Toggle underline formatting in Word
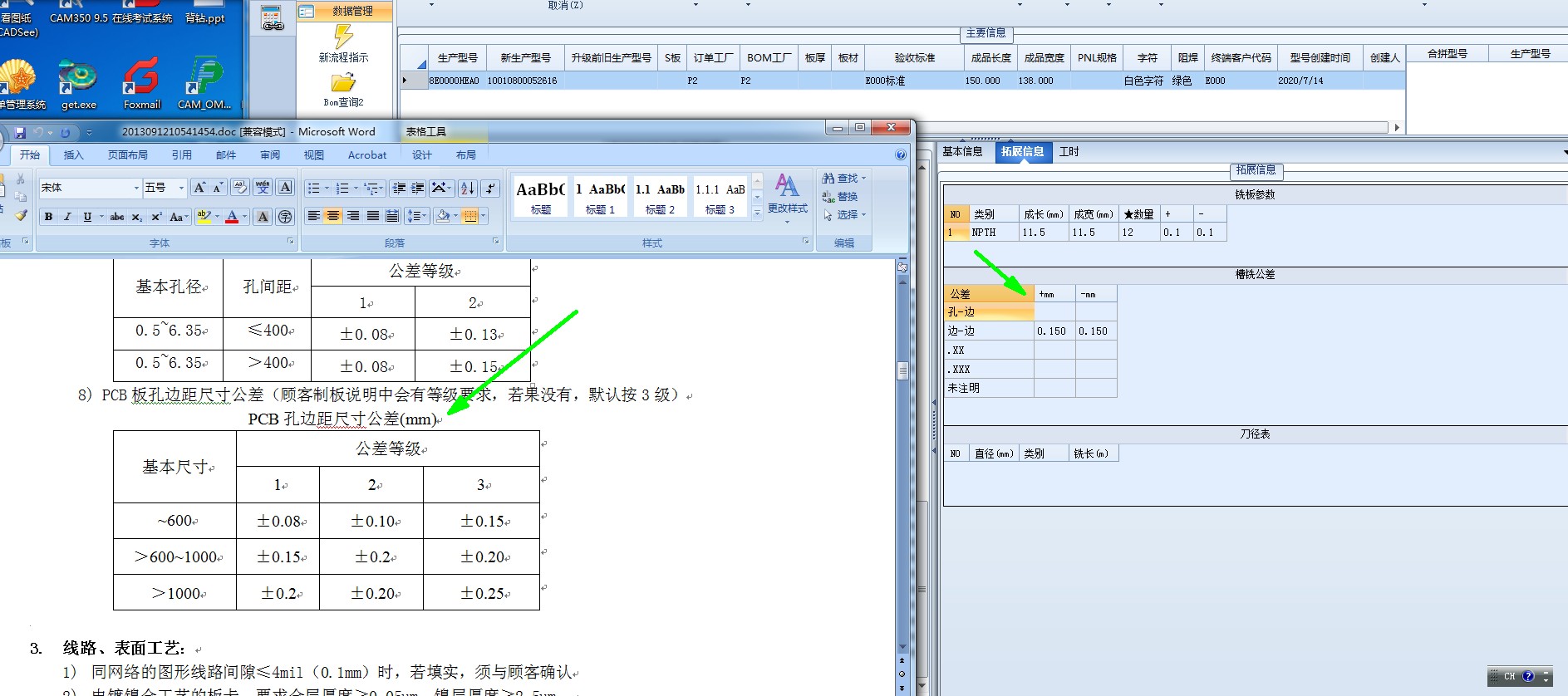Screen dimensions: 1568x696 tap(87, 217)
